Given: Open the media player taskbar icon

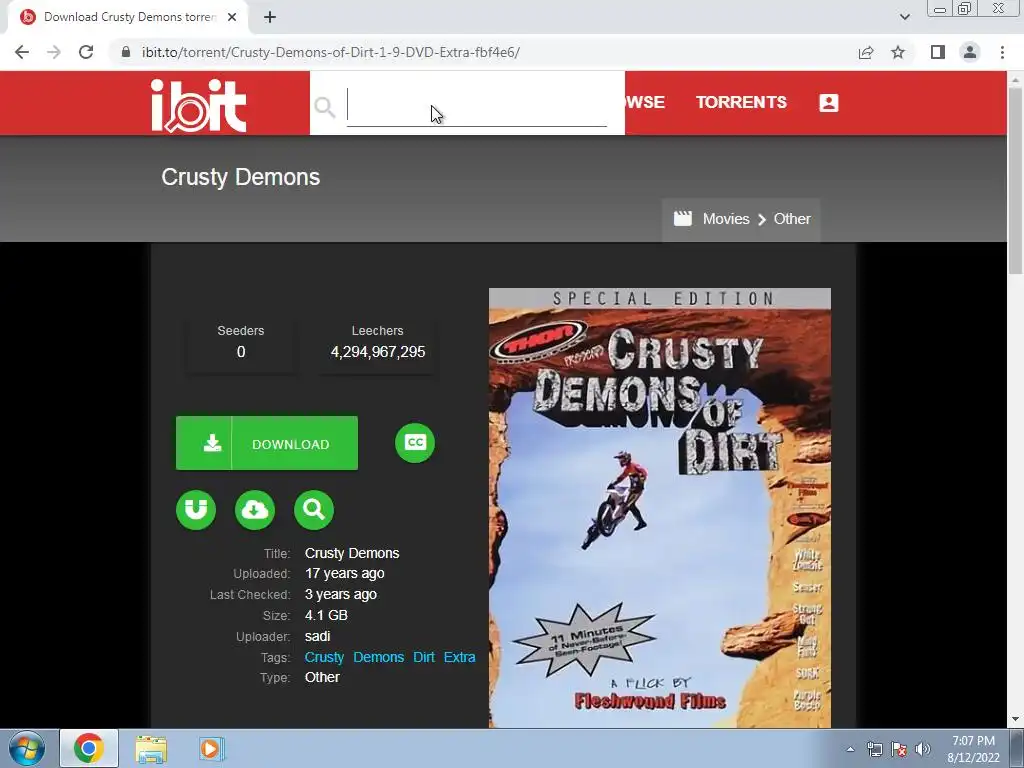Looking at the screenshot, I should (210, 748).
